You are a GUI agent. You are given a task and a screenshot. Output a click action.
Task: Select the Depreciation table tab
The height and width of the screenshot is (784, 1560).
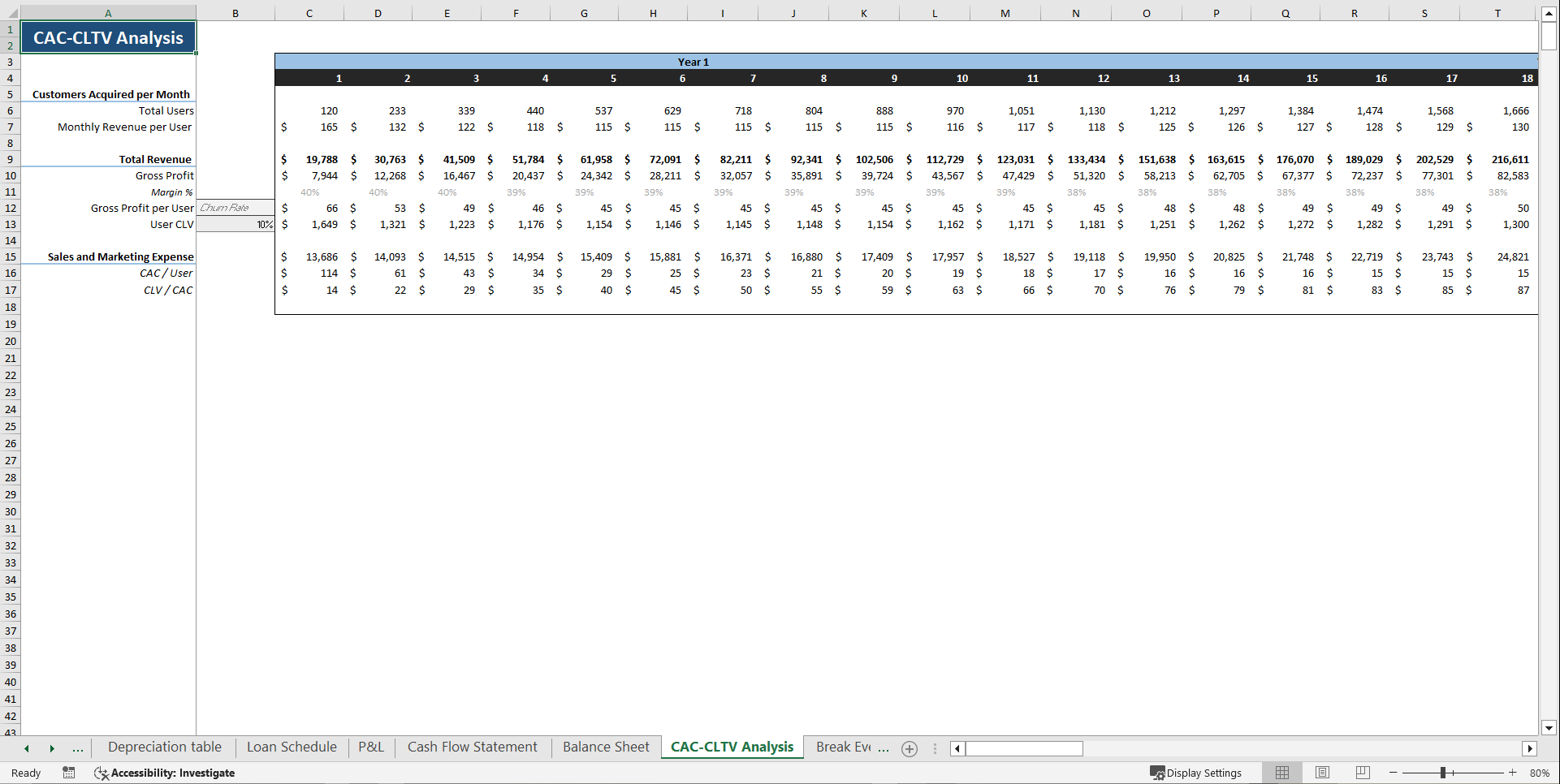[164, 747]
